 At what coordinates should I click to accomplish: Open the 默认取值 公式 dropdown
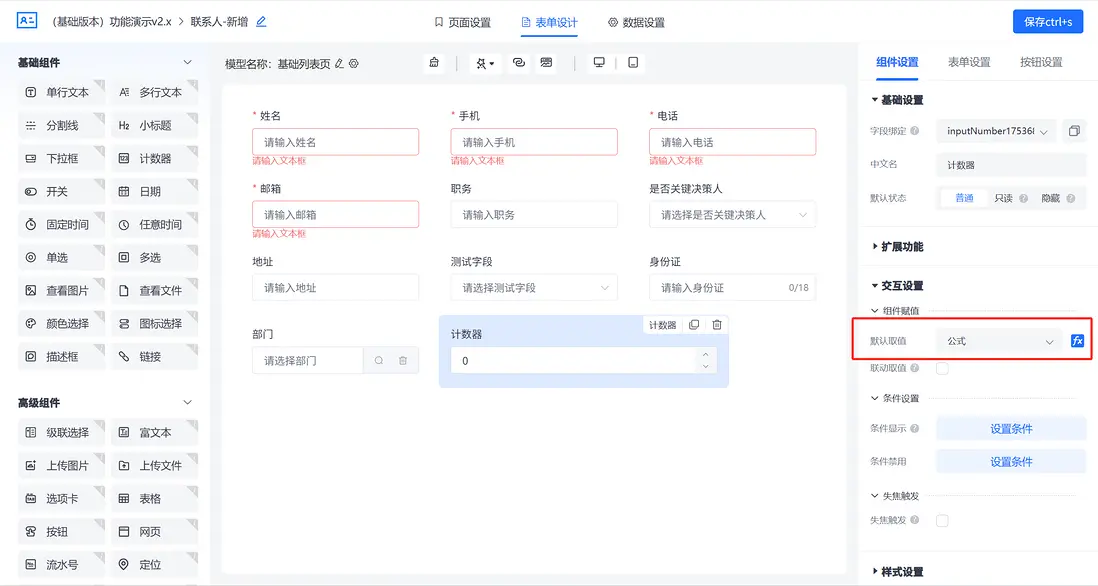[x=997, y=340]
